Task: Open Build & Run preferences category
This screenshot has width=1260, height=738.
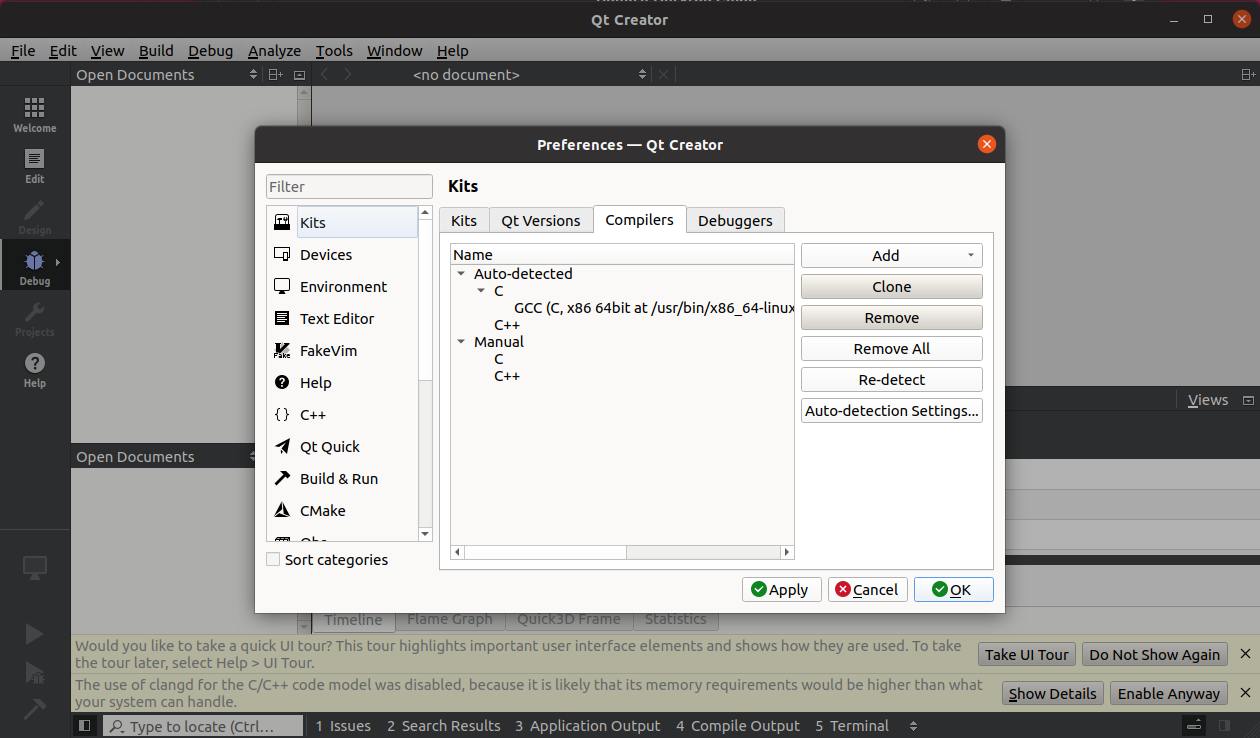Action: click(x=338, y=479)
